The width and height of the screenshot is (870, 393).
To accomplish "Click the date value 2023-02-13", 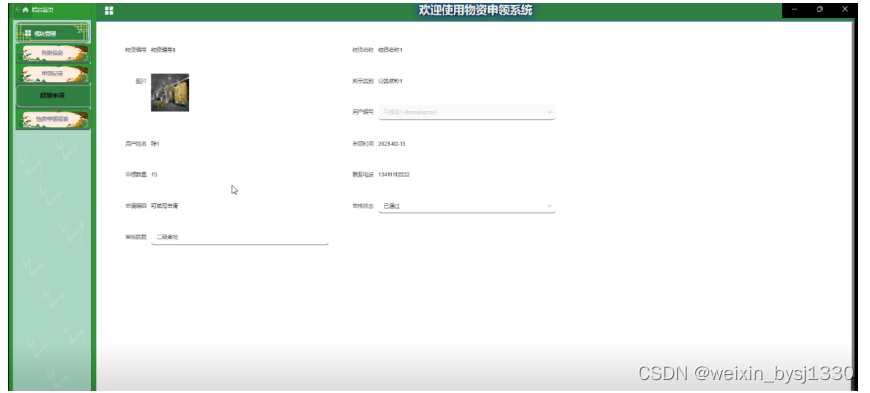I will [x=392, y=144].
